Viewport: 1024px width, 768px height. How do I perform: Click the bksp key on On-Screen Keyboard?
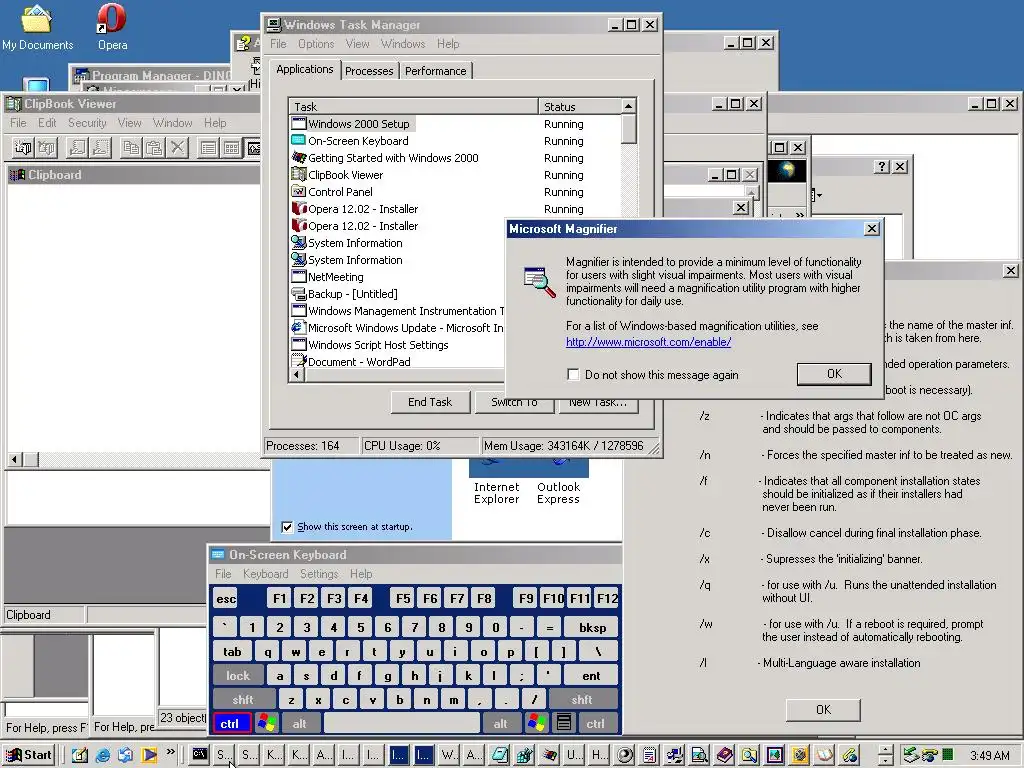tap(592, 627)
